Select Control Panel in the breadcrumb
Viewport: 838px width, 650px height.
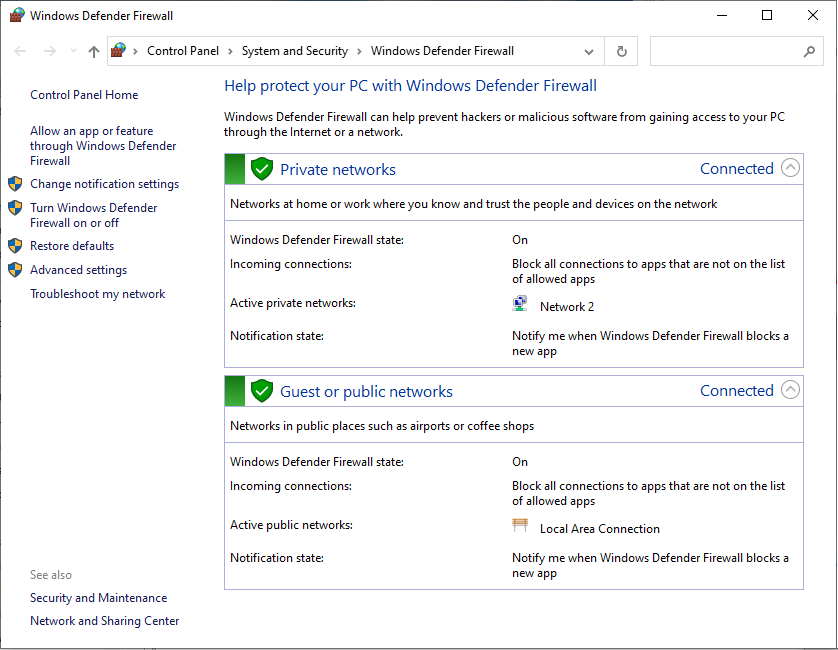[183, 51]
